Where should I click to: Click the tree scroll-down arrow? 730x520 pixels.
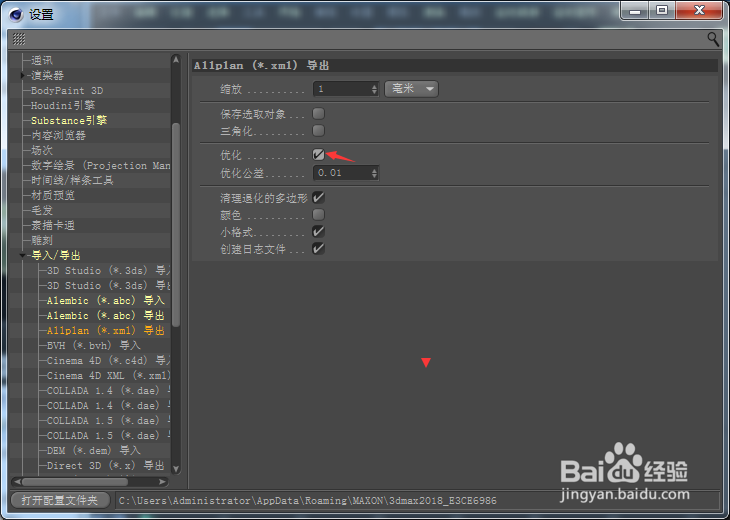pyautogui.click(x=176, y=469)
